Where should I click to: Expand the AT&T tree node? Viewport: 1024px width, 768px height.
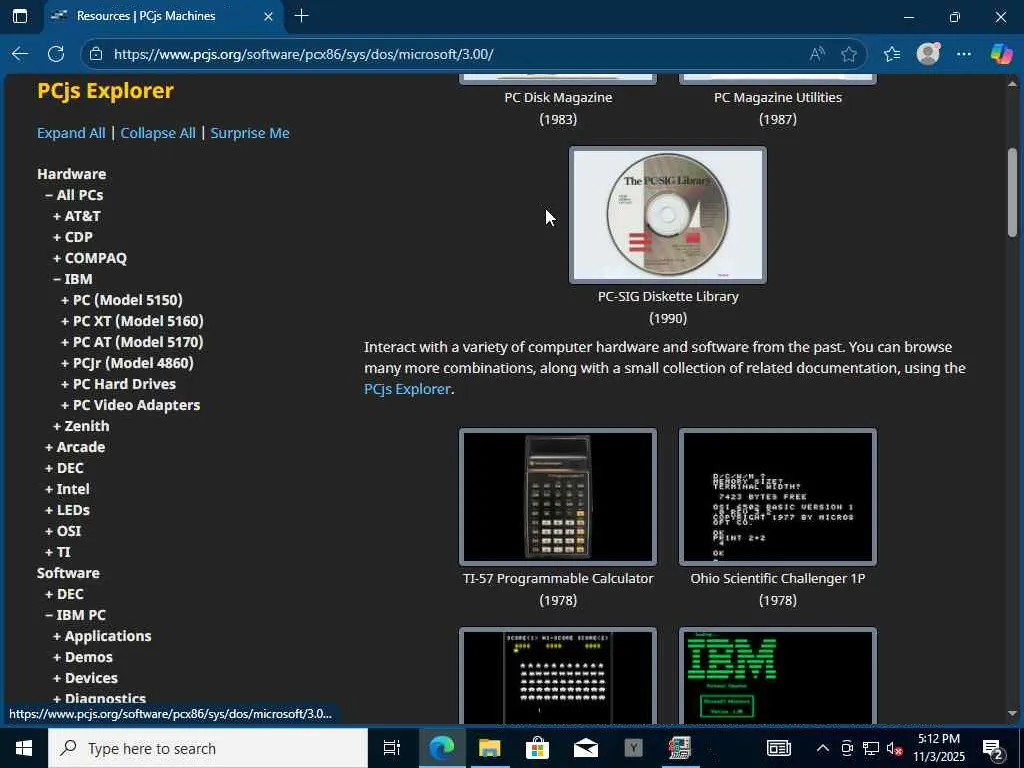point(76,216)
